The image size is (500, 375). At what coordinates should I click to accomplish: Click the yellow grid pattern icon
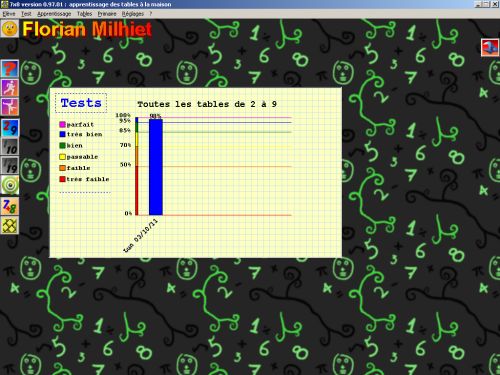coord(10,225)
